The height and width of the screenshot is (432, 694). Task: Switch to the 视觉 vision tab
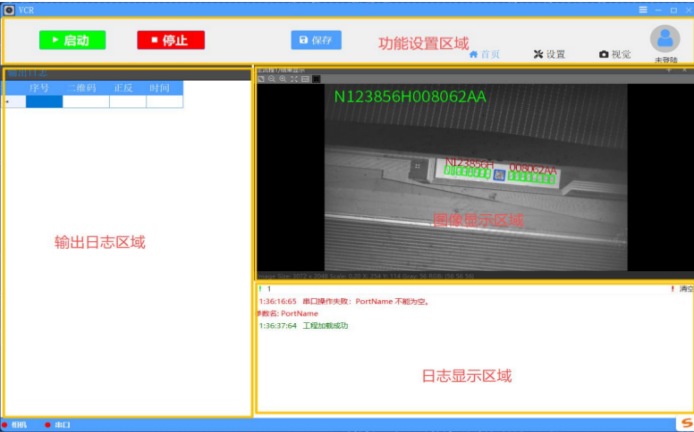tap(615, 54)
